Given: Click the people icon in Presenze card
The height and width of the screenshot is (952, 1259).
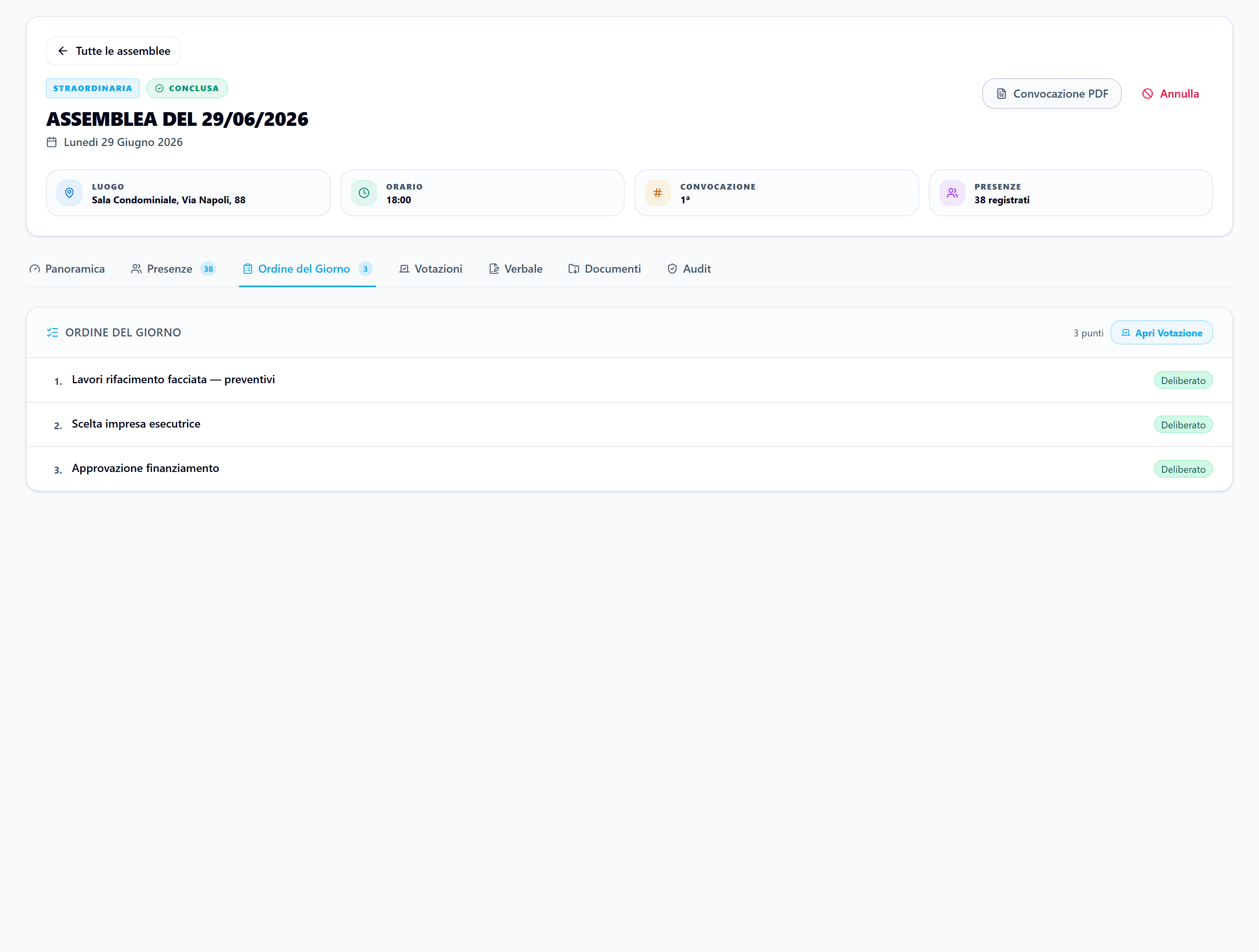Looking at the screenshot, I should (952, 193).
